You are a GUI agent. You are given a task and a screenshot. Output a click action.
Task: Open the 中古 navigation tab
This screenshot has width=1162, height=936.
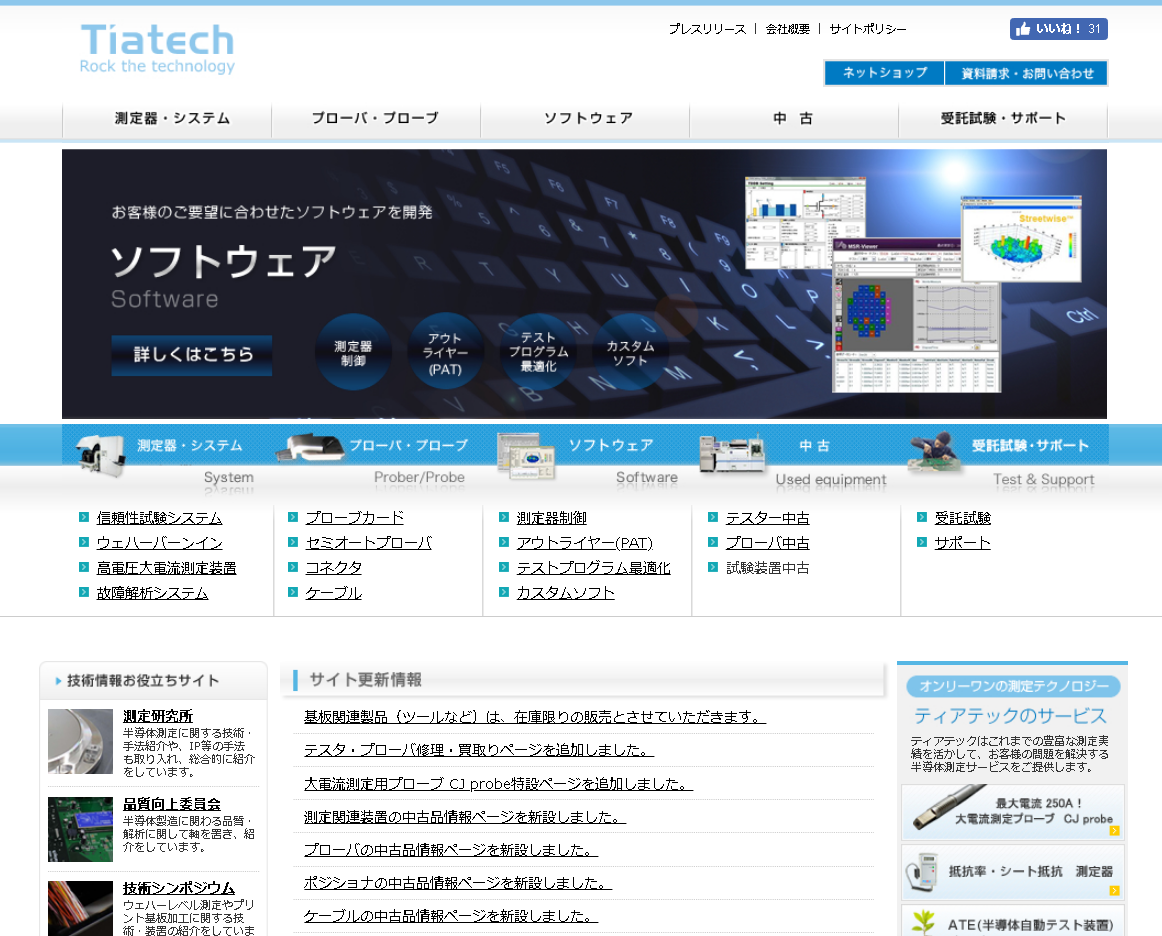[x=793, y=118]
